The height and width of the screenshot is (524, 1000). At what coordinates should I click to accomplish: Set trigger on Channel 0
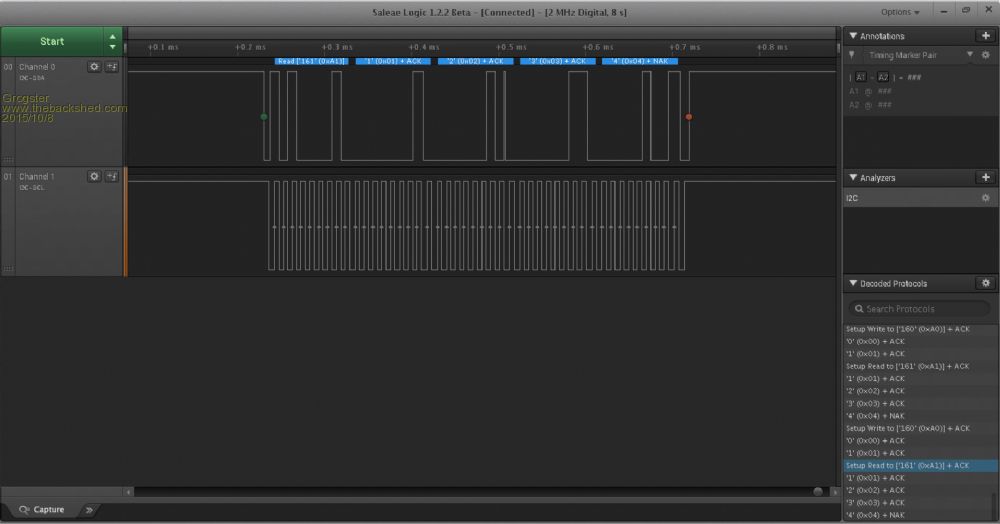pos(112,66)
